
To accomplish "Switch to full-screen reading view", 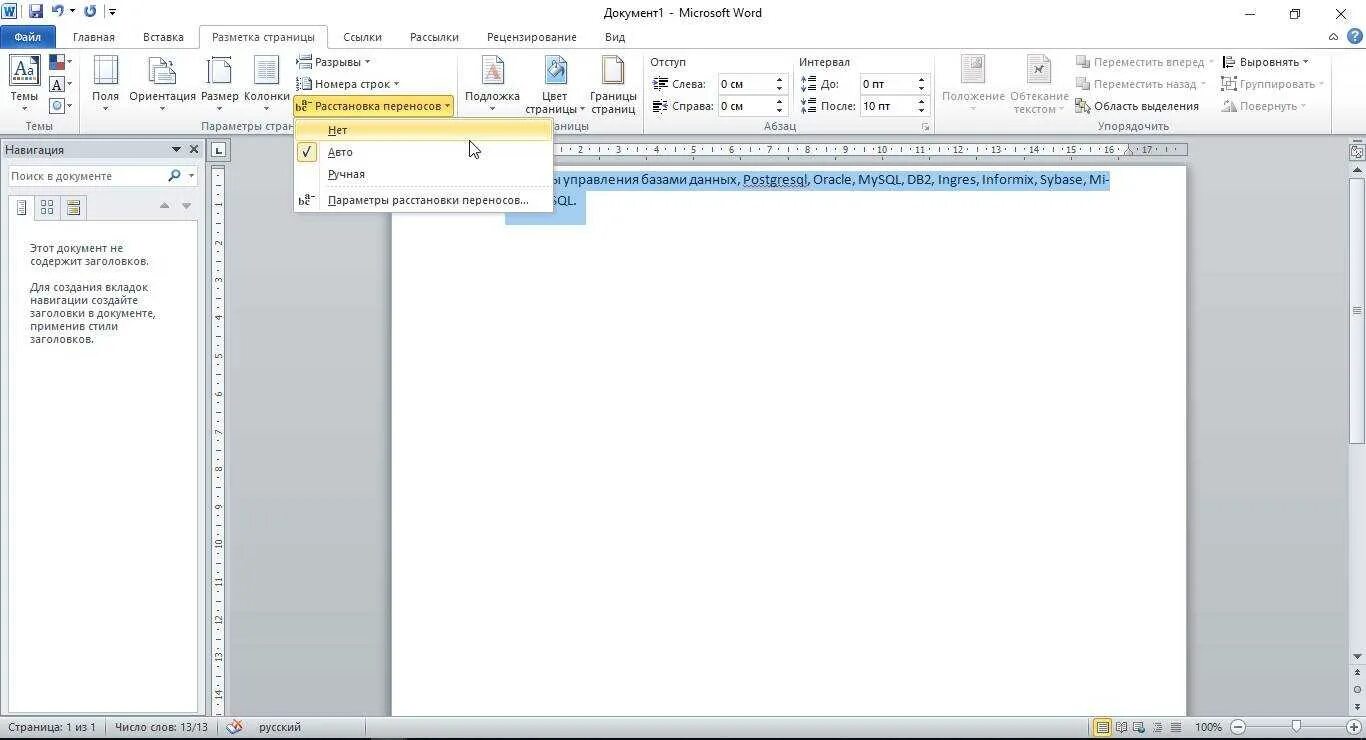I will (1121, 727).
